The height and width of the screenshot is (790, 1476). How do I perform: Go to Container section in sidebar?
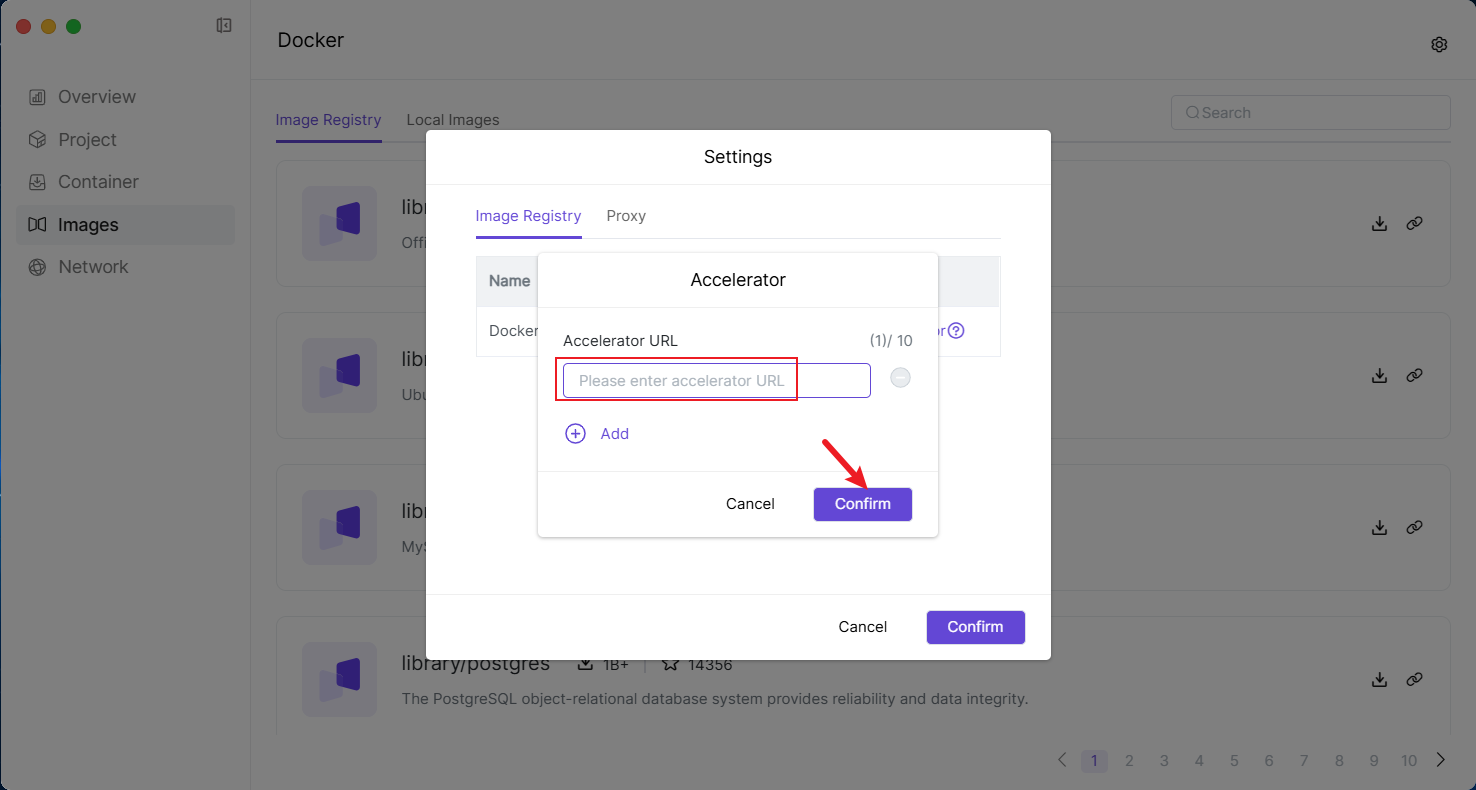[x=98, y=182]
